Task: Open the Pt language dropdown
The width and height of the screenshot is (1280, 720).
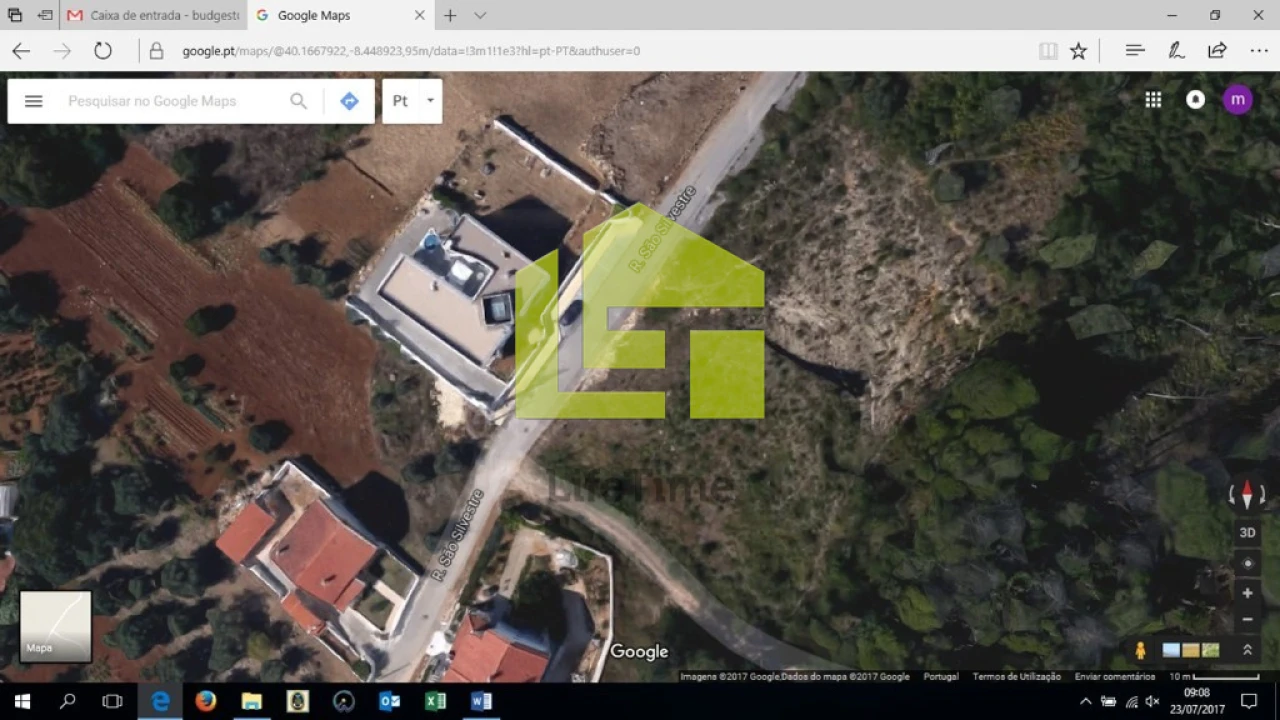Action: click(x=412, y=101)
